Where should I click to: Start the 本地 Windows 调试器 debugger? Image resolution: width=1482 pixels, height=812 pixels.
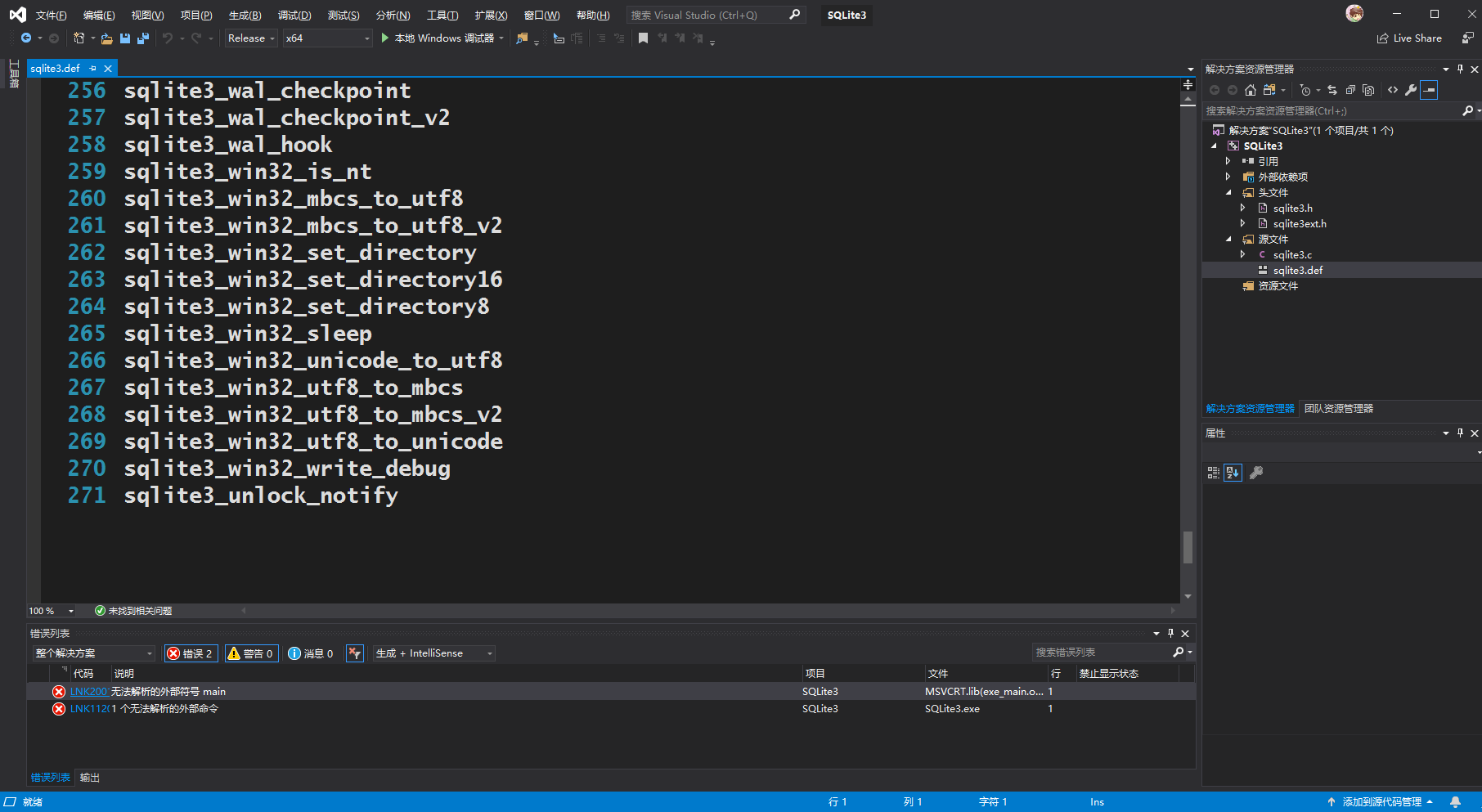pyautogui.click(x=437, y=38)
